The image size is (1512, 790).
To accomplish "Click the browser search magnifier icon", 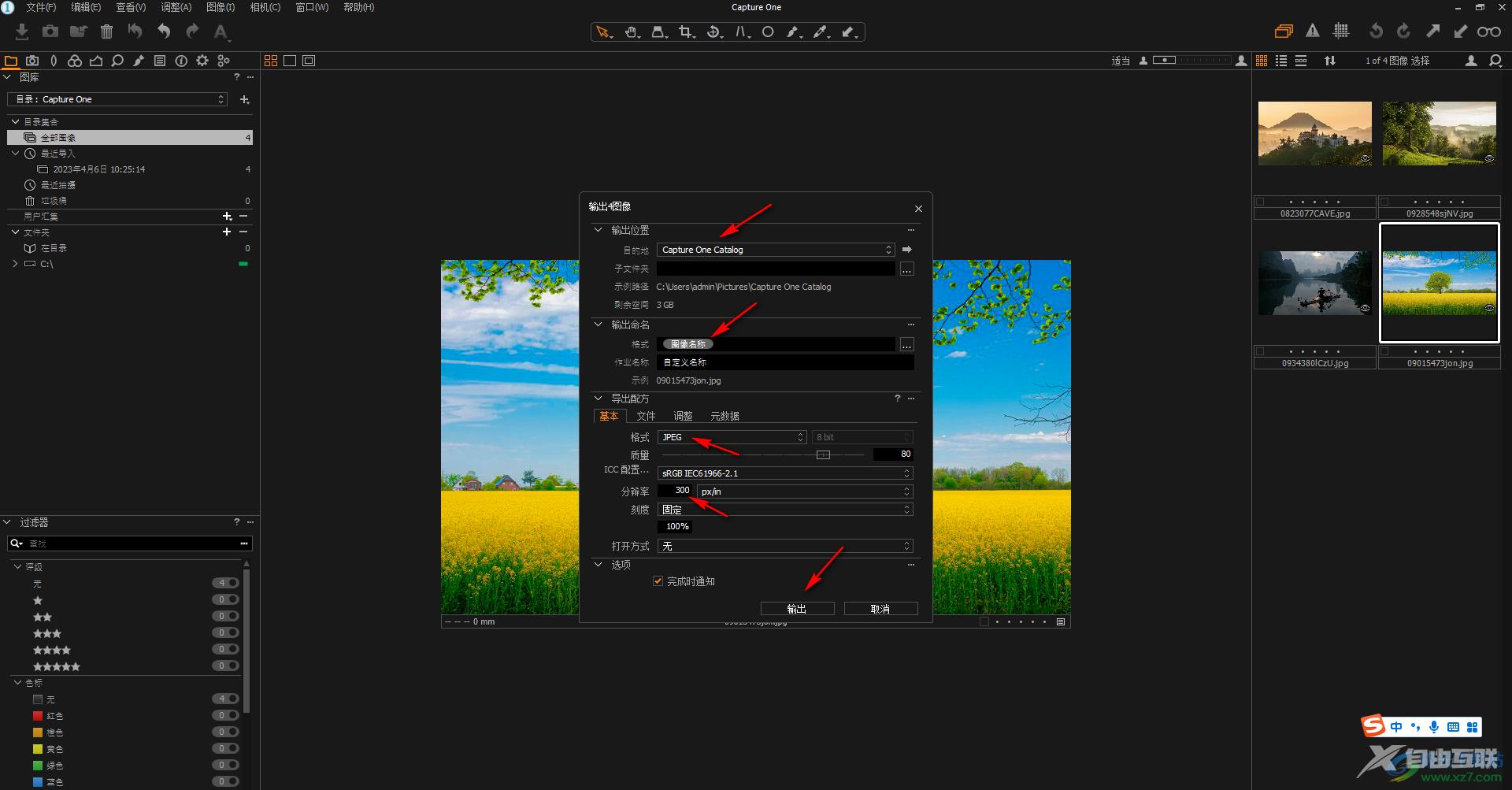I will point(1495,61).
